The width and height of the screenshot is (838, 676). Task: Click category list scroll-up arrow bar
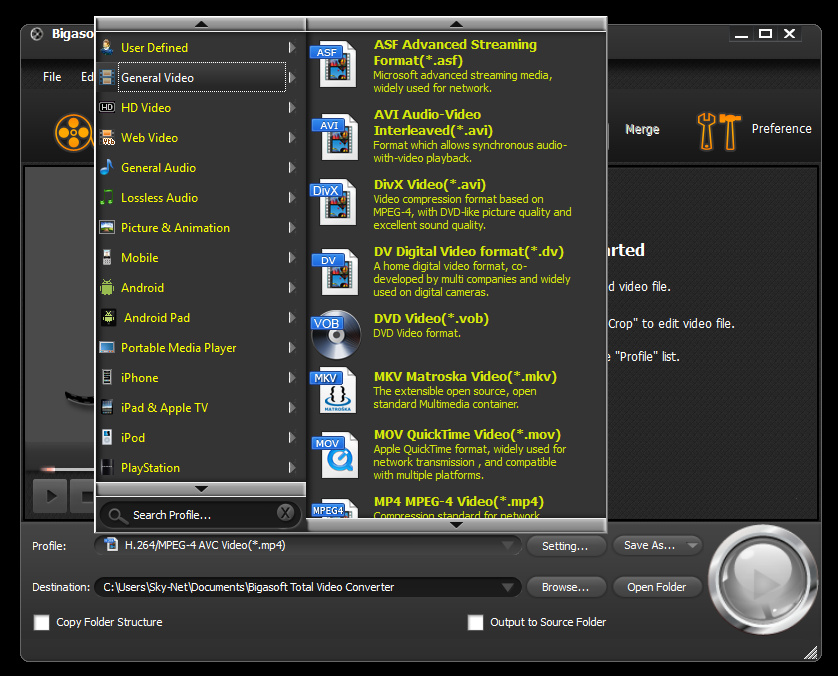[x=201, y=24]
